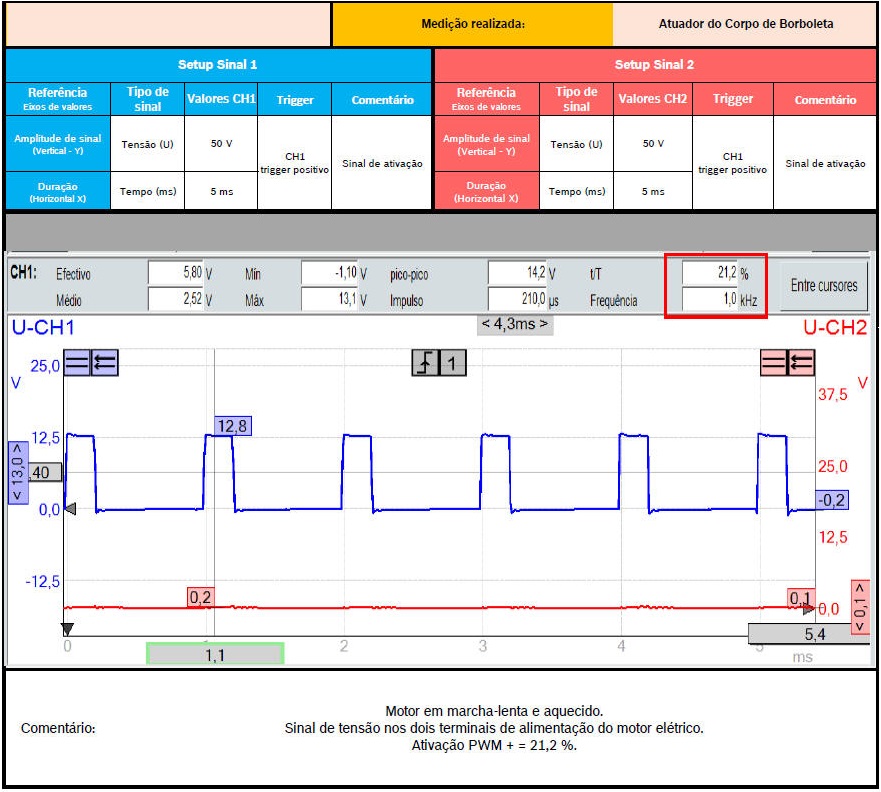This screenshot has width=881, height=792.
Task: Click the green-bordered 1,1 time cursor box
Action: (215, 654)
